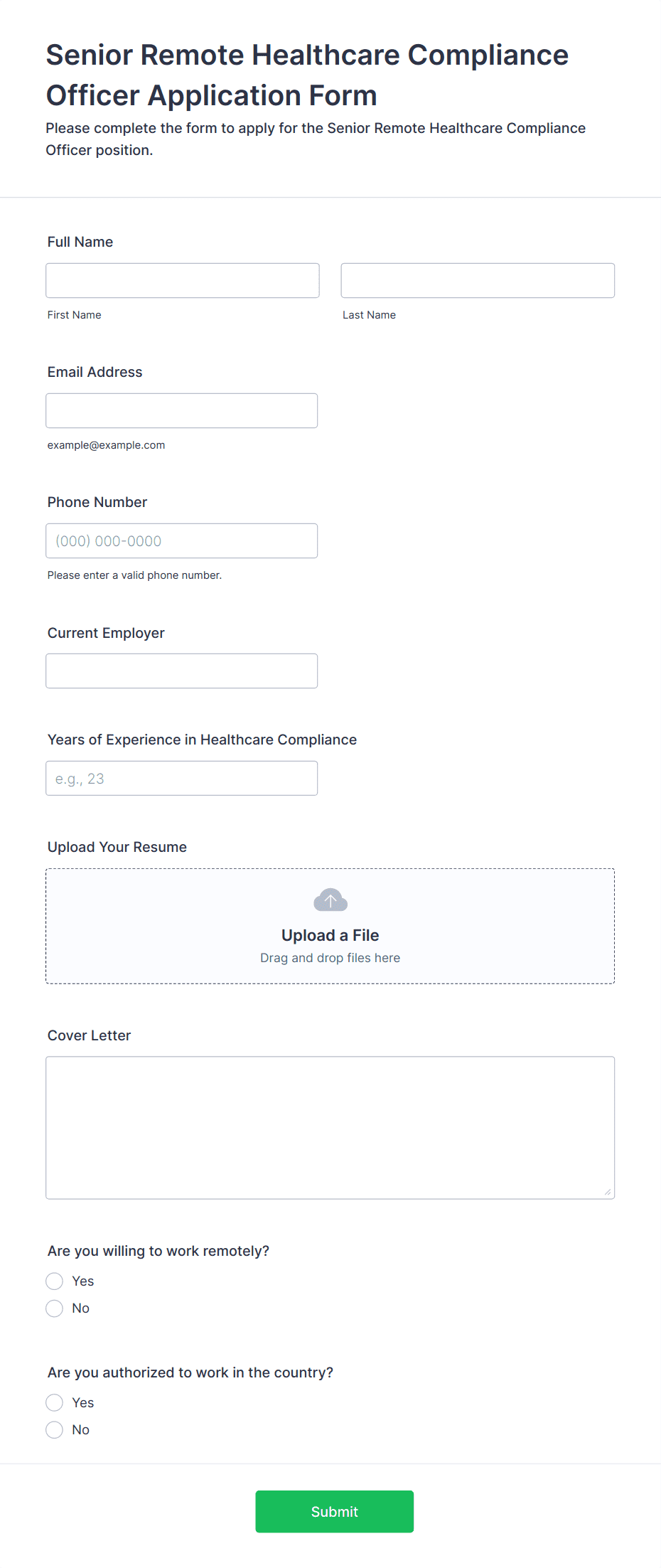Click the Phone Number input box
This screenshot has height=1568, width=661.
[182, 541]
